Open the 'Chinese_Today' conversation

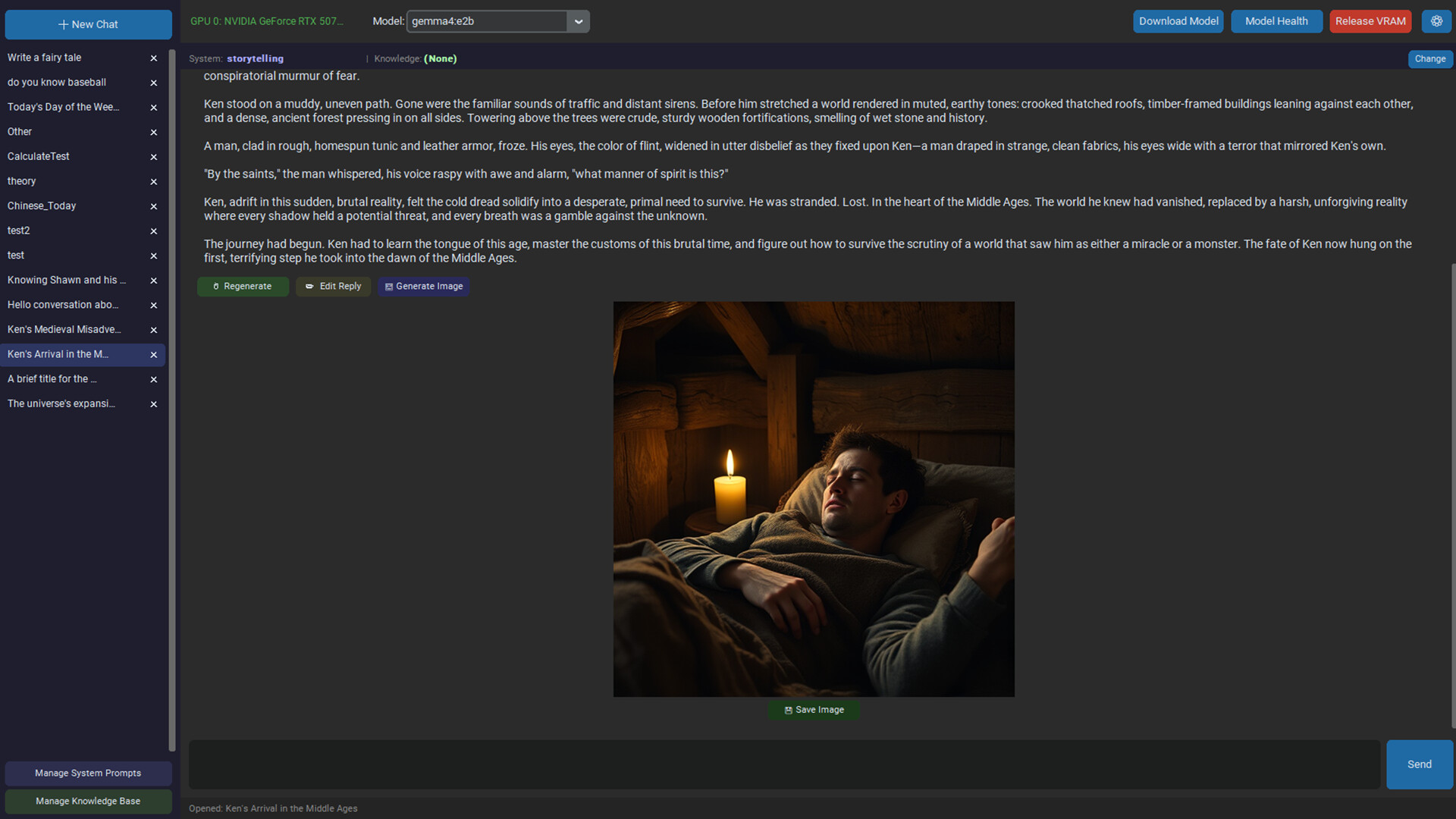pos(42,206)
